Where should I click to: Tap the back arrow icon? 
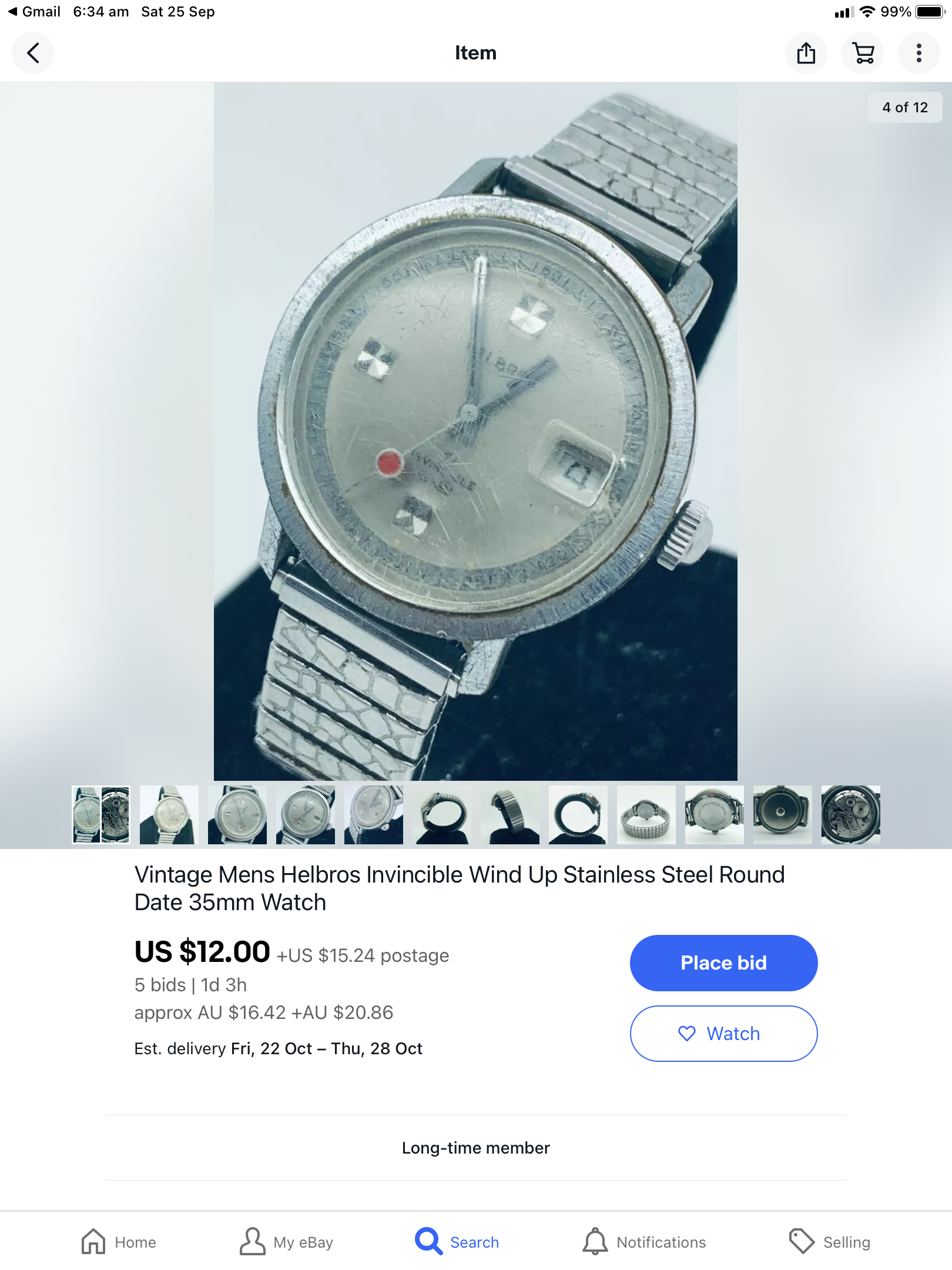[33, 53]
